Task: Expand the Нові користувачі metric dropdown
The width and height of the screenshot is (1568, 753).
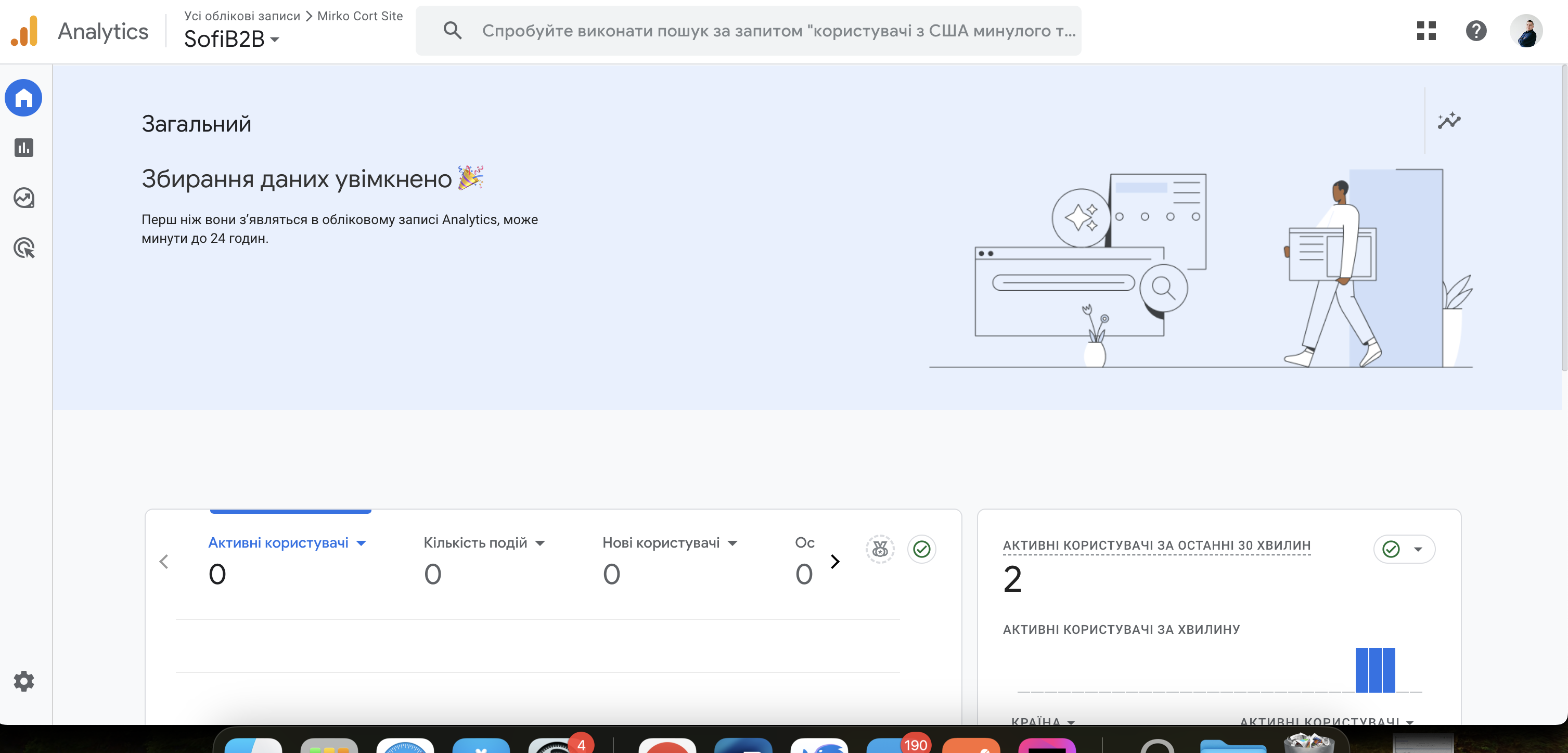Action: (733, 543)
